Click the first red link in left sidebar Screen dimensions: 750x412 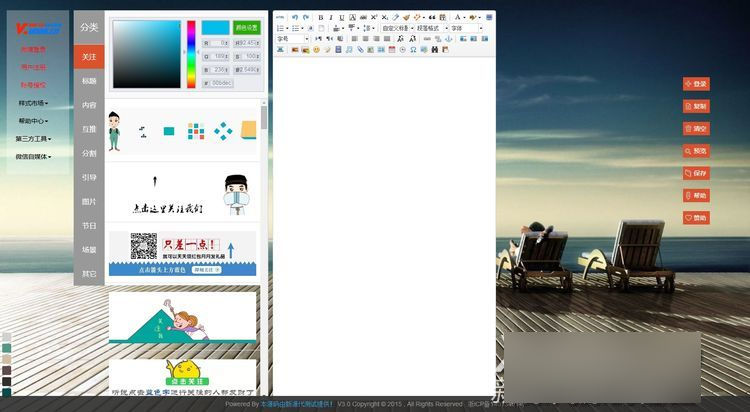[x=33, y=49]
